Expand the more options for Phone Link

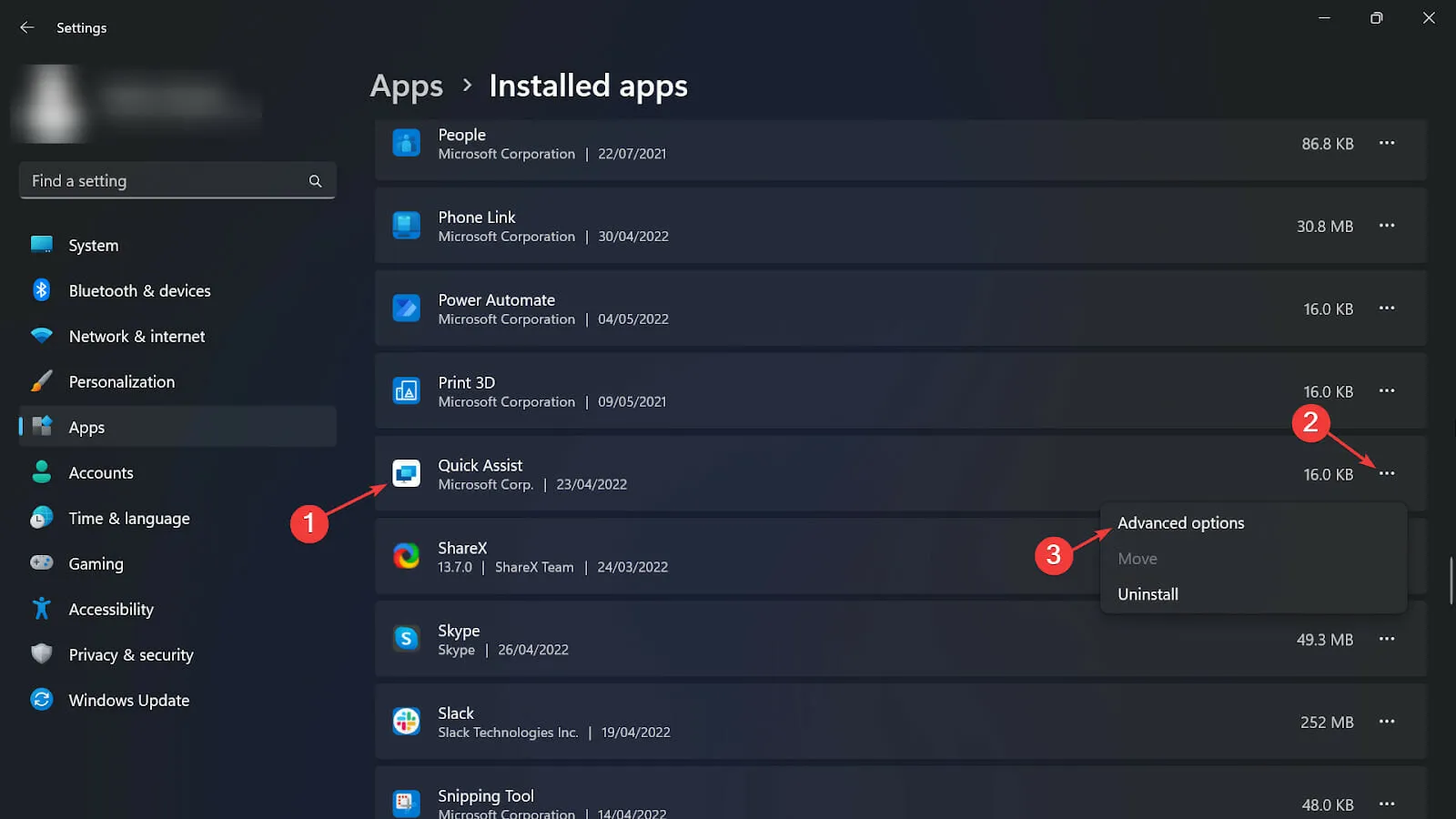pyautogui.click(x=1386, y=226)
